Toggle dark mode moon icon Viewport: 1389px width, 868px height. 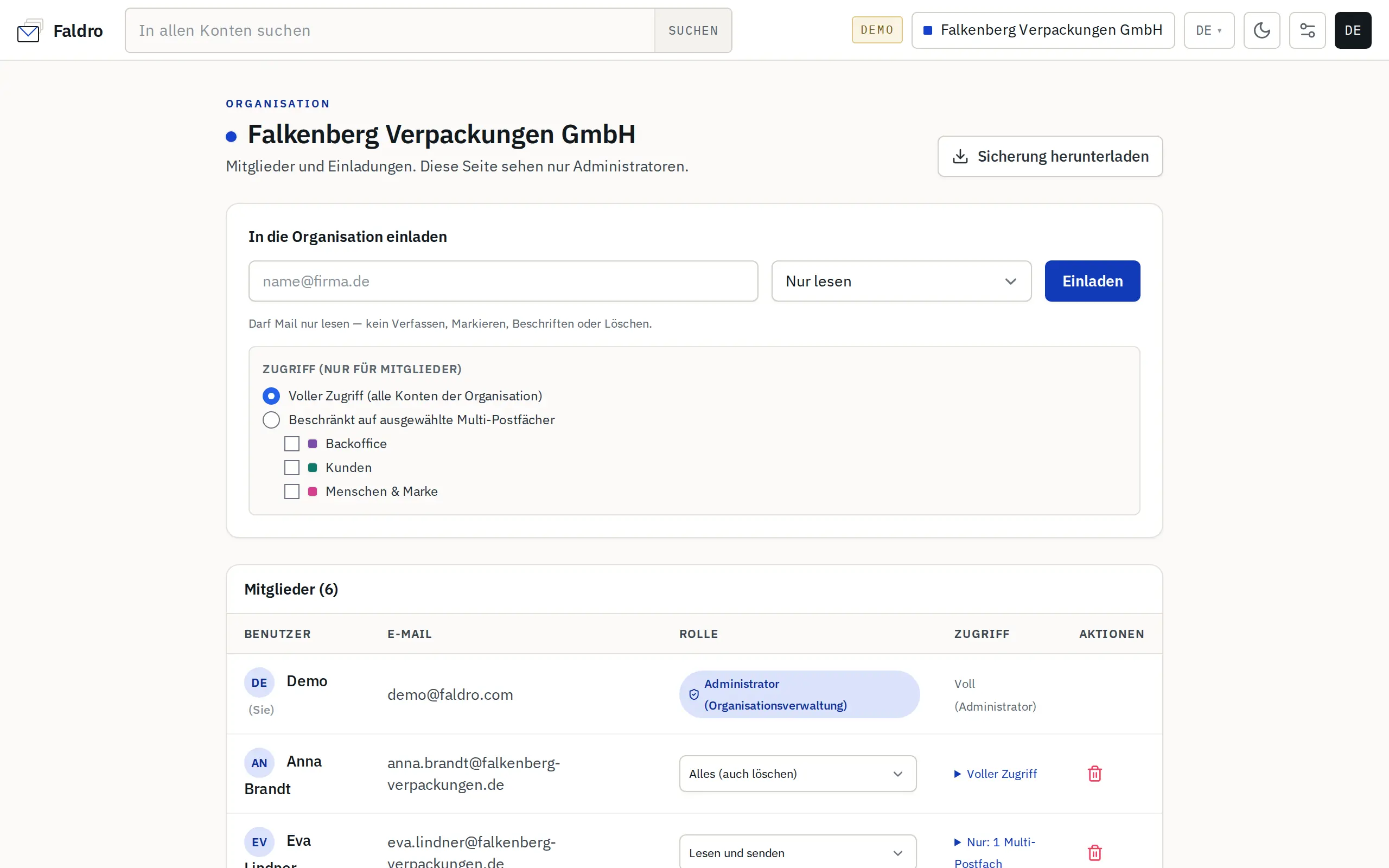(x=1261, y=30)
